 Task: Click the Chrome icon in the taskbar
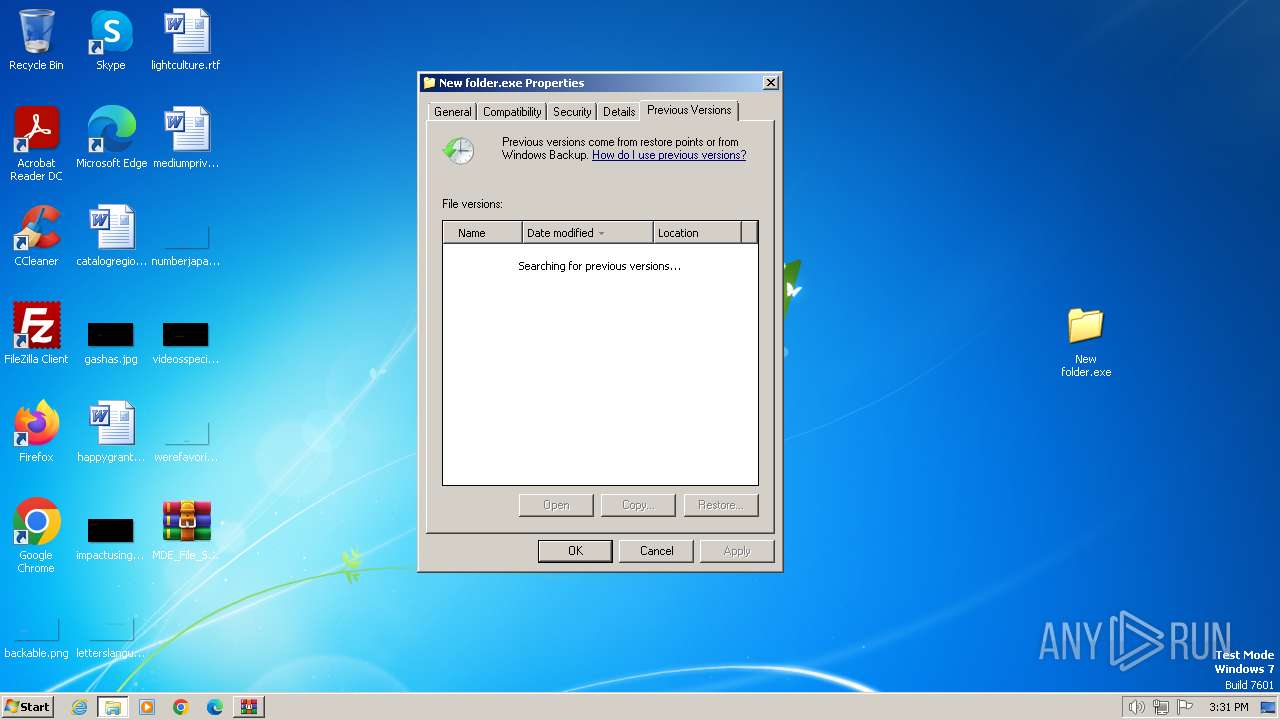pos(181,707)
